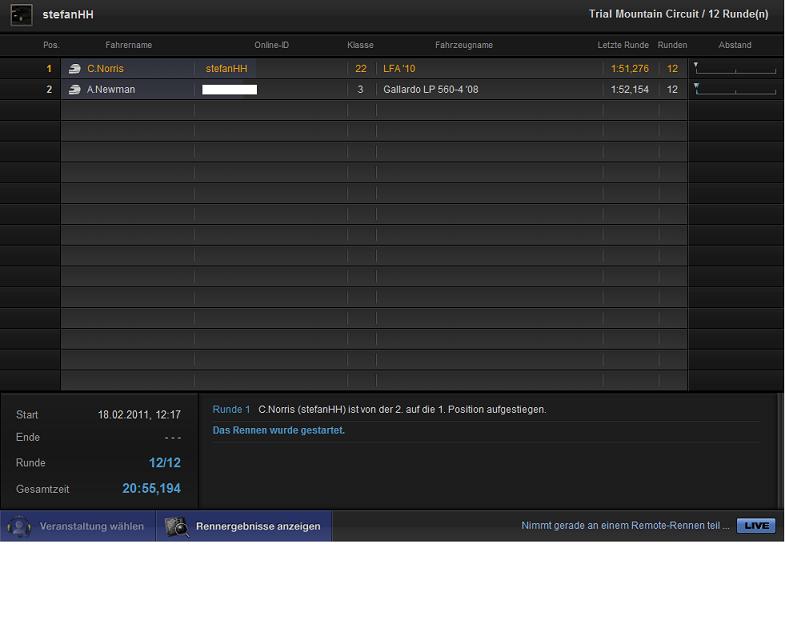Image resolution: width=785 pixels, height=640 pixels.
Task: Click the Veranstaltung wählen driver icon
Action: (x=19, y=526)
